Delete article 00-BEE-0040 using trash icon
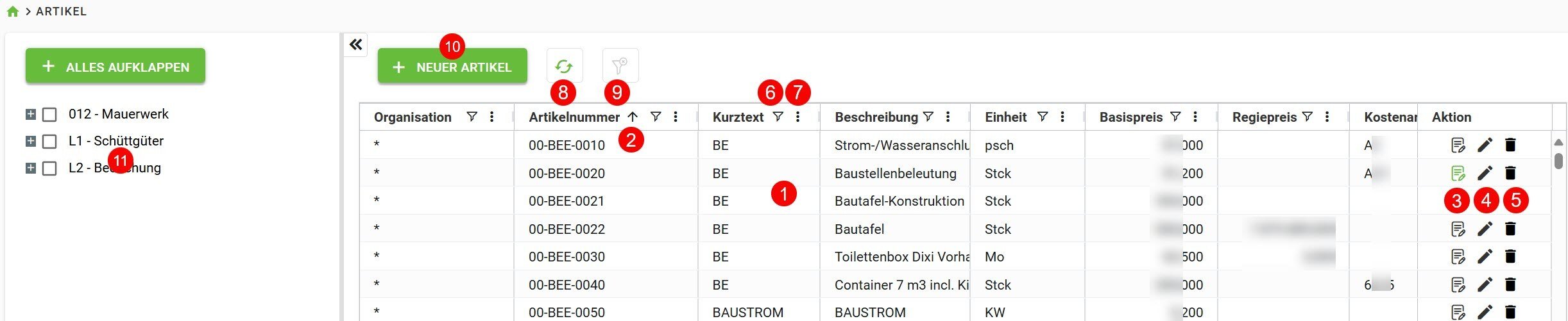The image size is (1568, 321). [1510, 284]
